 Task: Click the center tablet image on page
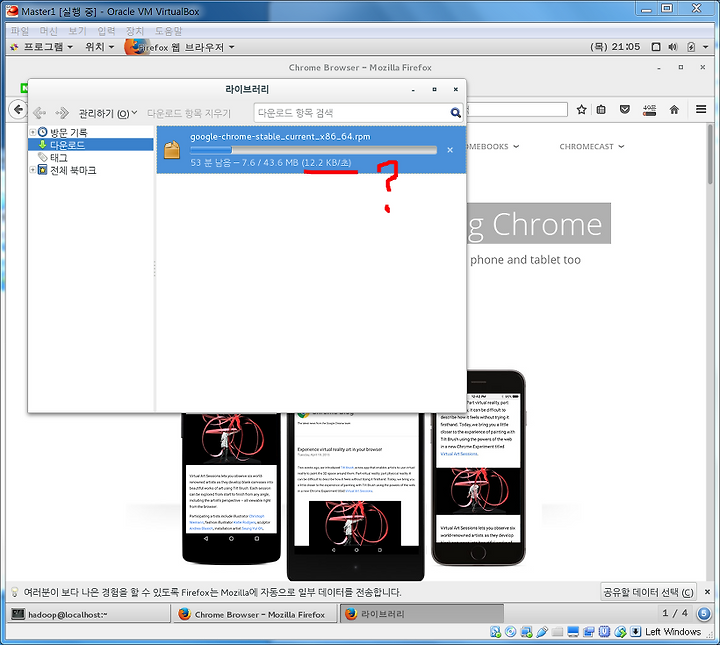(x=356, y=496)
